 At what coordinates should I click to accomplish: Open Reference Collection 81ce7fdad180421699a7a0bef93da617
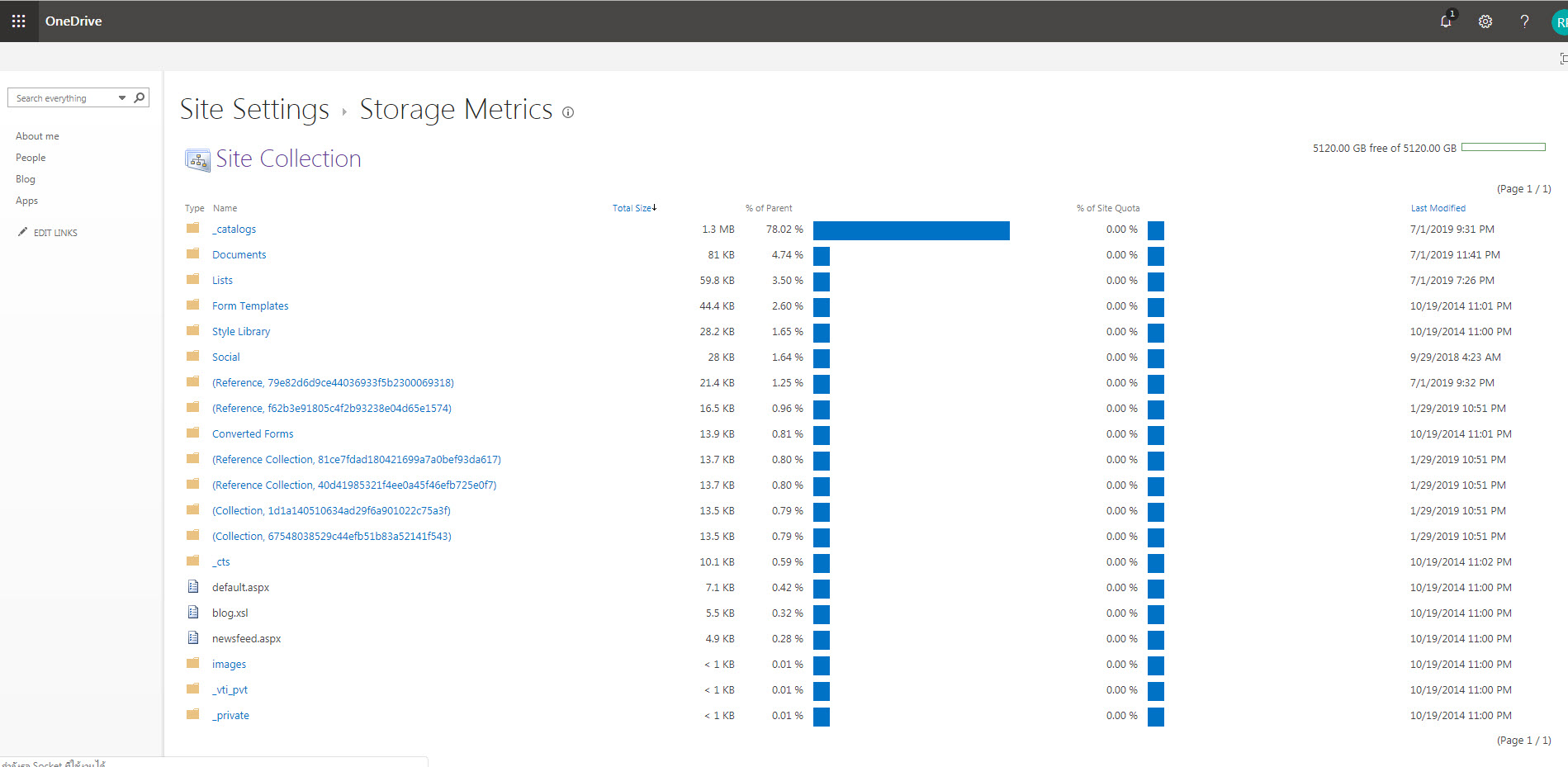click(357, 460)
